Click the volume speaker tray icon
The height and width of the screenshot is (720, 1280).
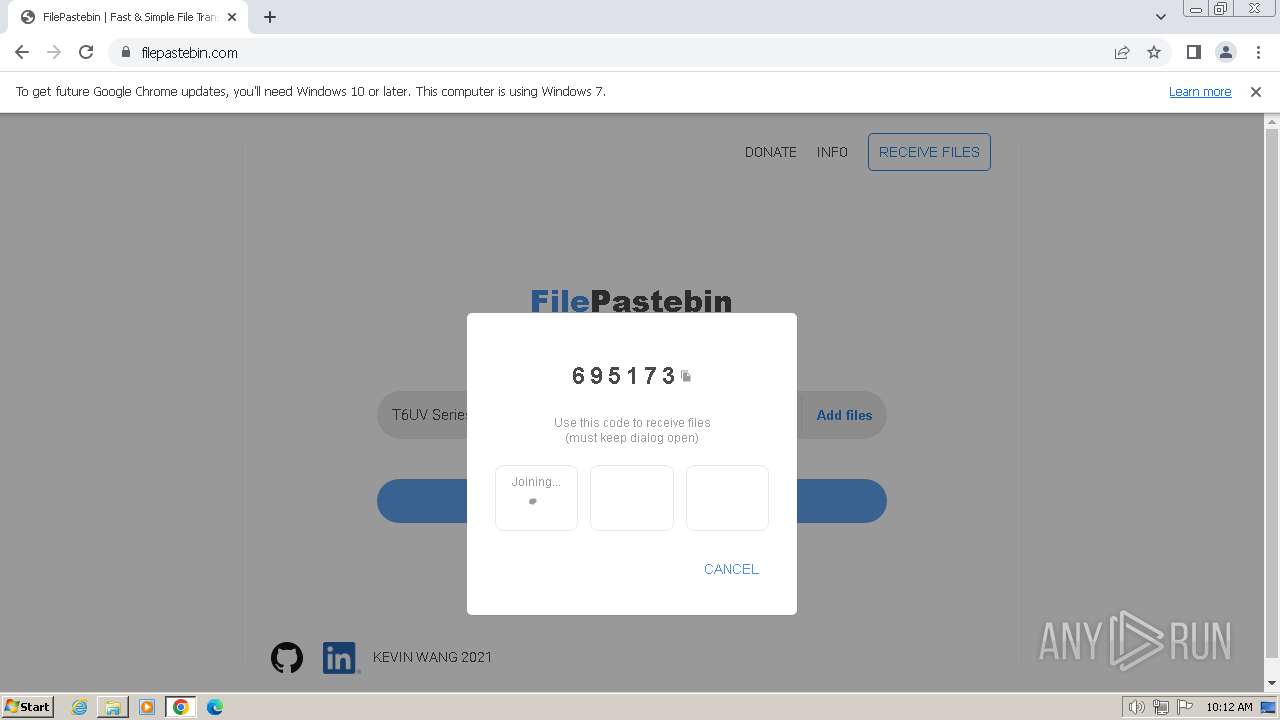tap(1137, 707)
